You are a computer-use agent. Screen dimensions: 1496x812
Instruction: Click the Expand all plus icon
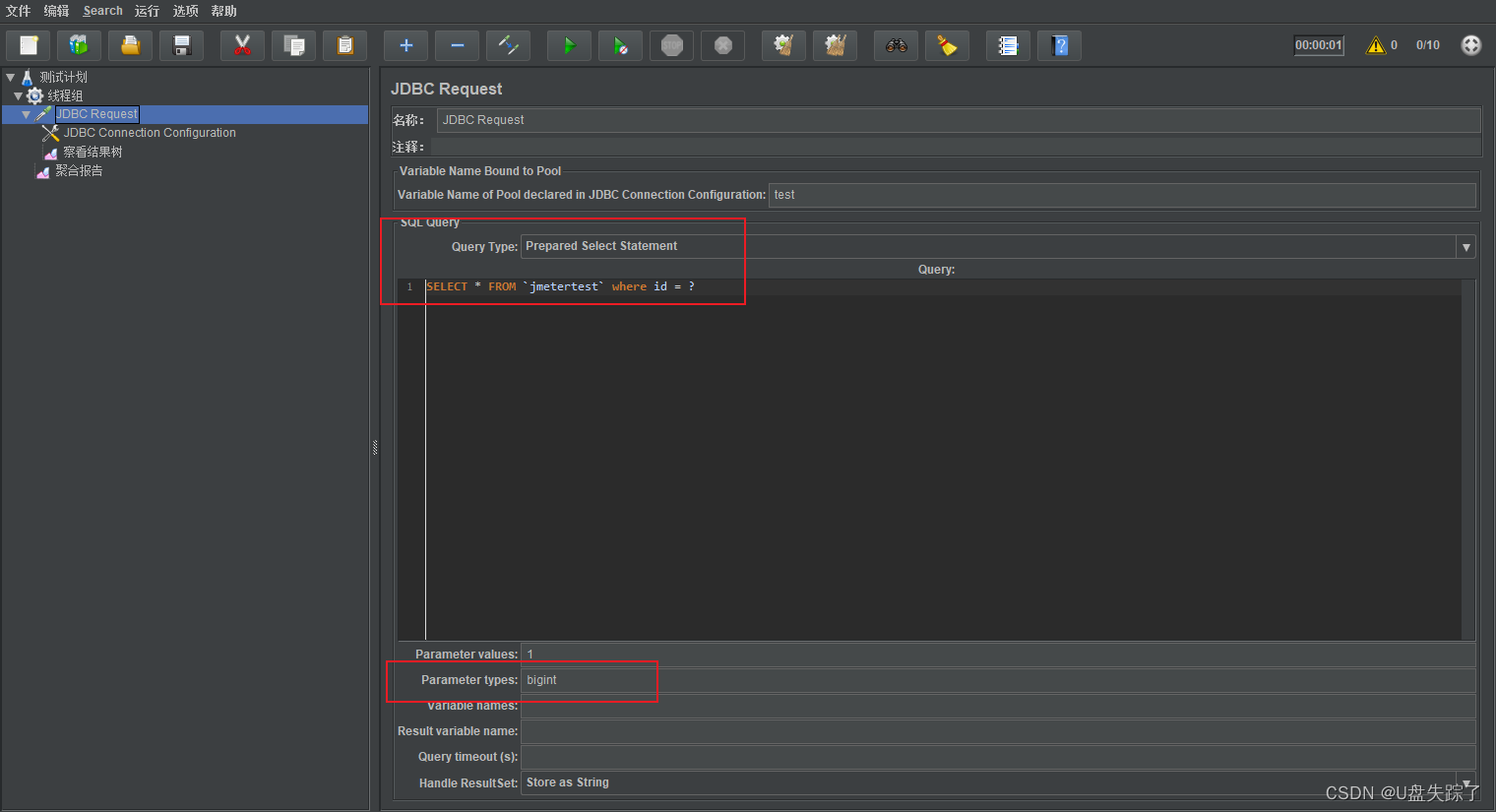tap(405, 44)
